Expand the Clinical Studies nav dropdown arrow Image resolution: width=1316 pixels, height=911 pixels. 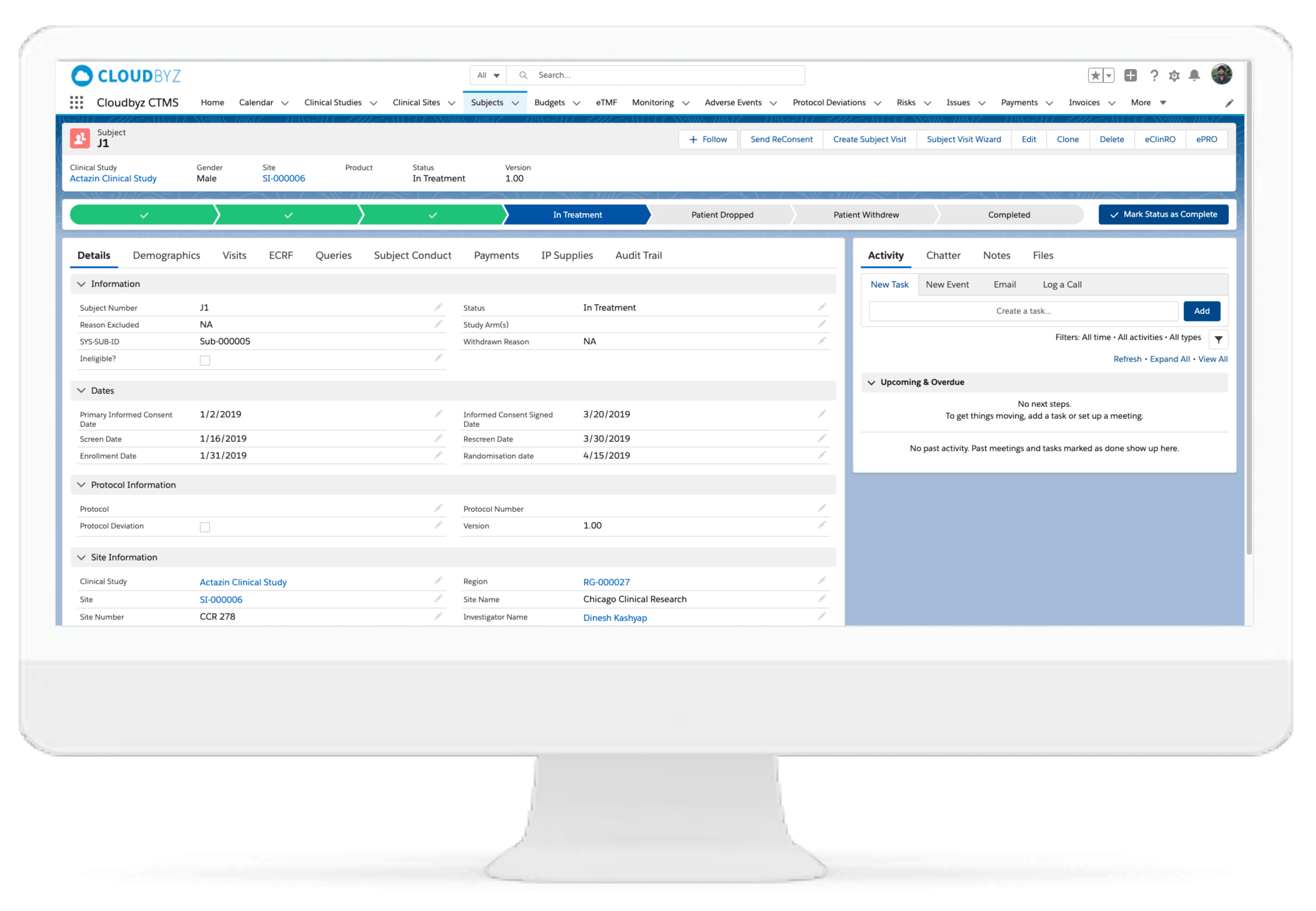coord(373,103)
